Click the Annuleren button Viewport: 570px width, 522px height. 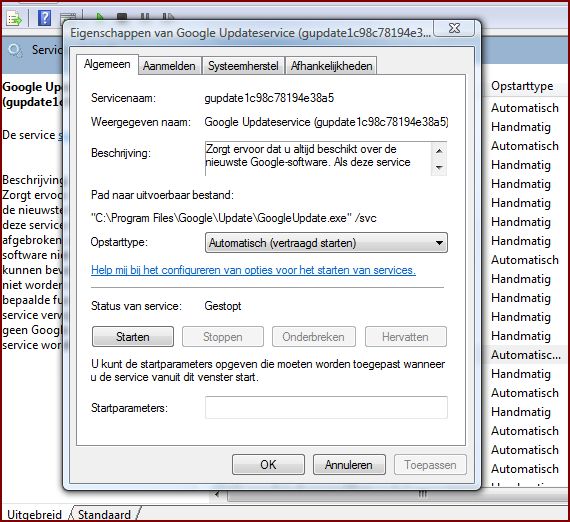[x=349, y=465]
